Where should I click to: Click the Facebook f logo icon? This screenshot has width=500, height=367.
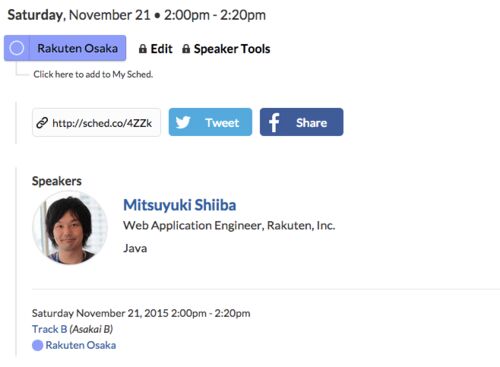[274, 122]
